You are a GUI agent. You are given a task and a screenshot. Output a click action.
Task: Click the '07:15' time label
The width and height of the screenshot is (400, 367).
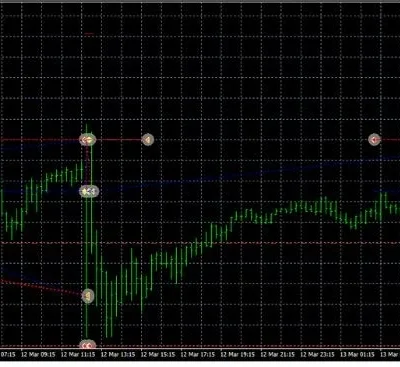click(8, 354)
